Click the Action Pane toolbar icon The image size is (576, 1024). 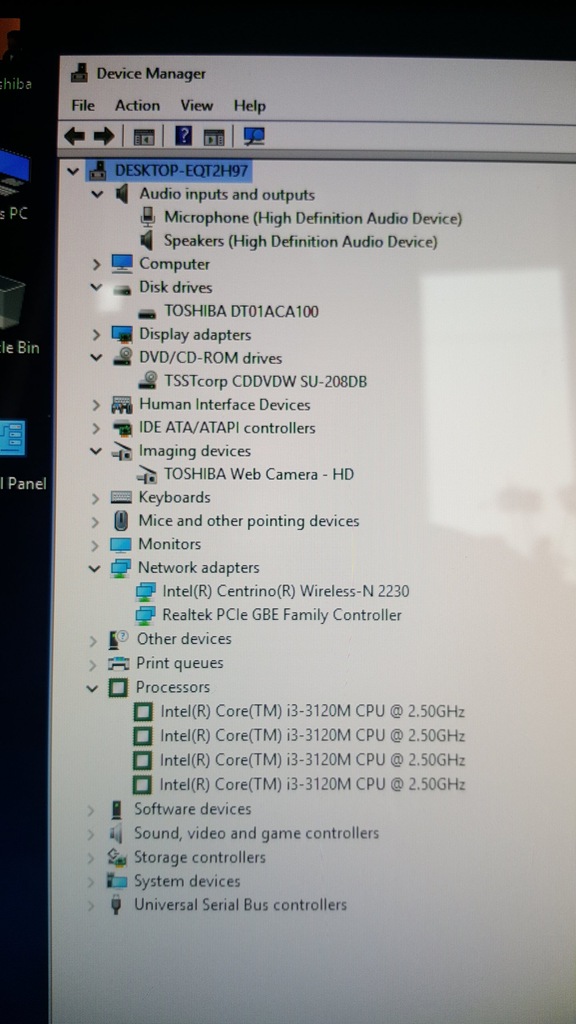(214, 136)
